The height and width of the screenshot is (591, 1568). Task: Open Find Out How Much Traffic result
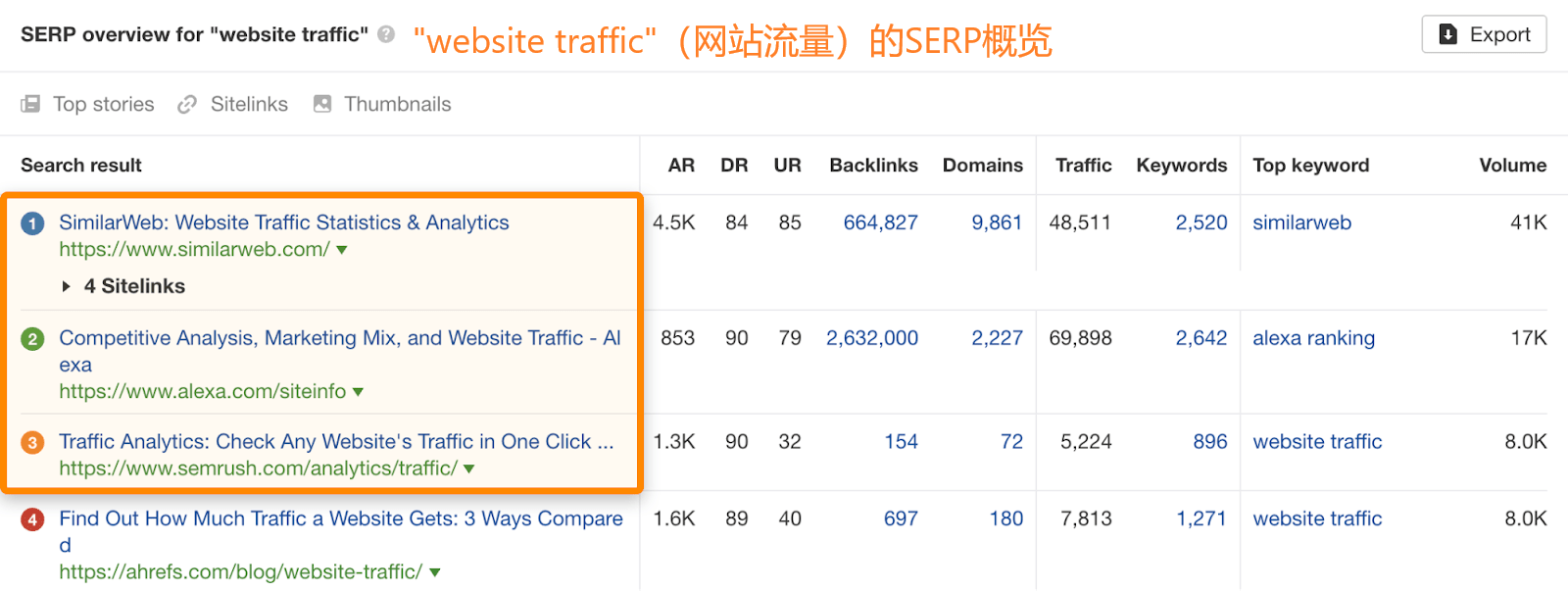341,531
